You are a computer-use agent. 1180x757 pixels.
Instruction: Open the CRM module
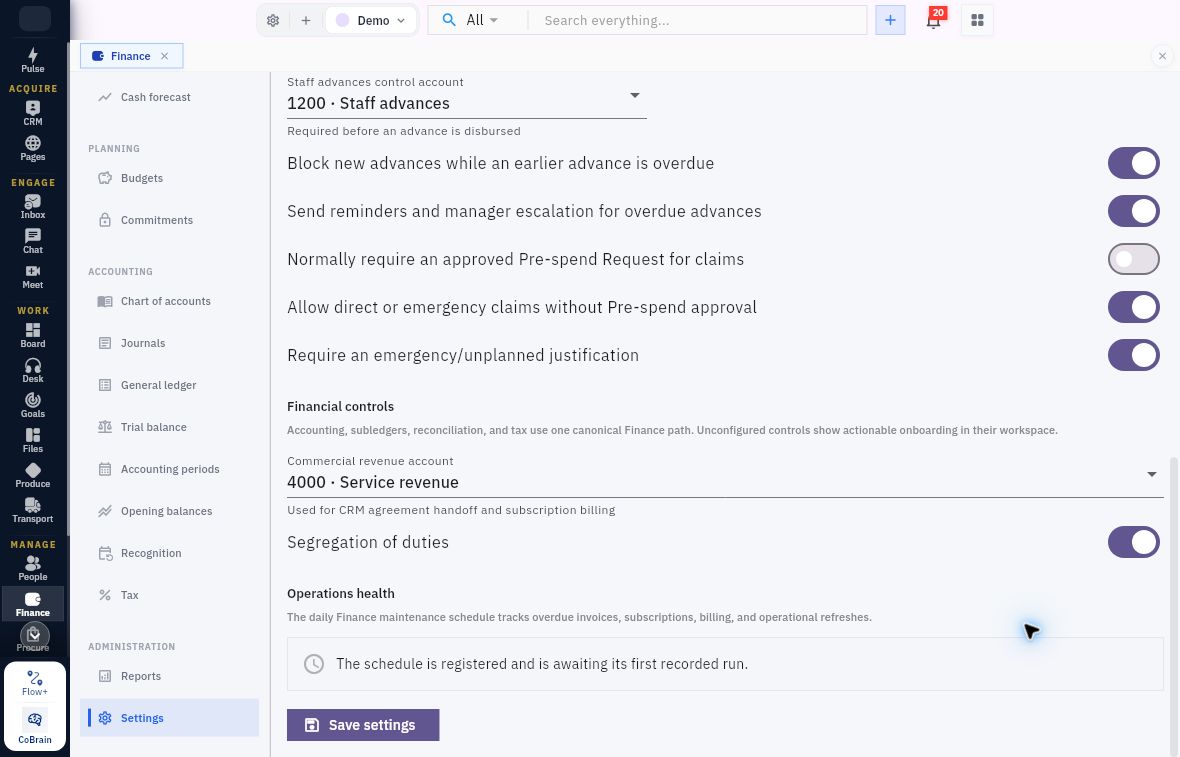pos(32,113)
